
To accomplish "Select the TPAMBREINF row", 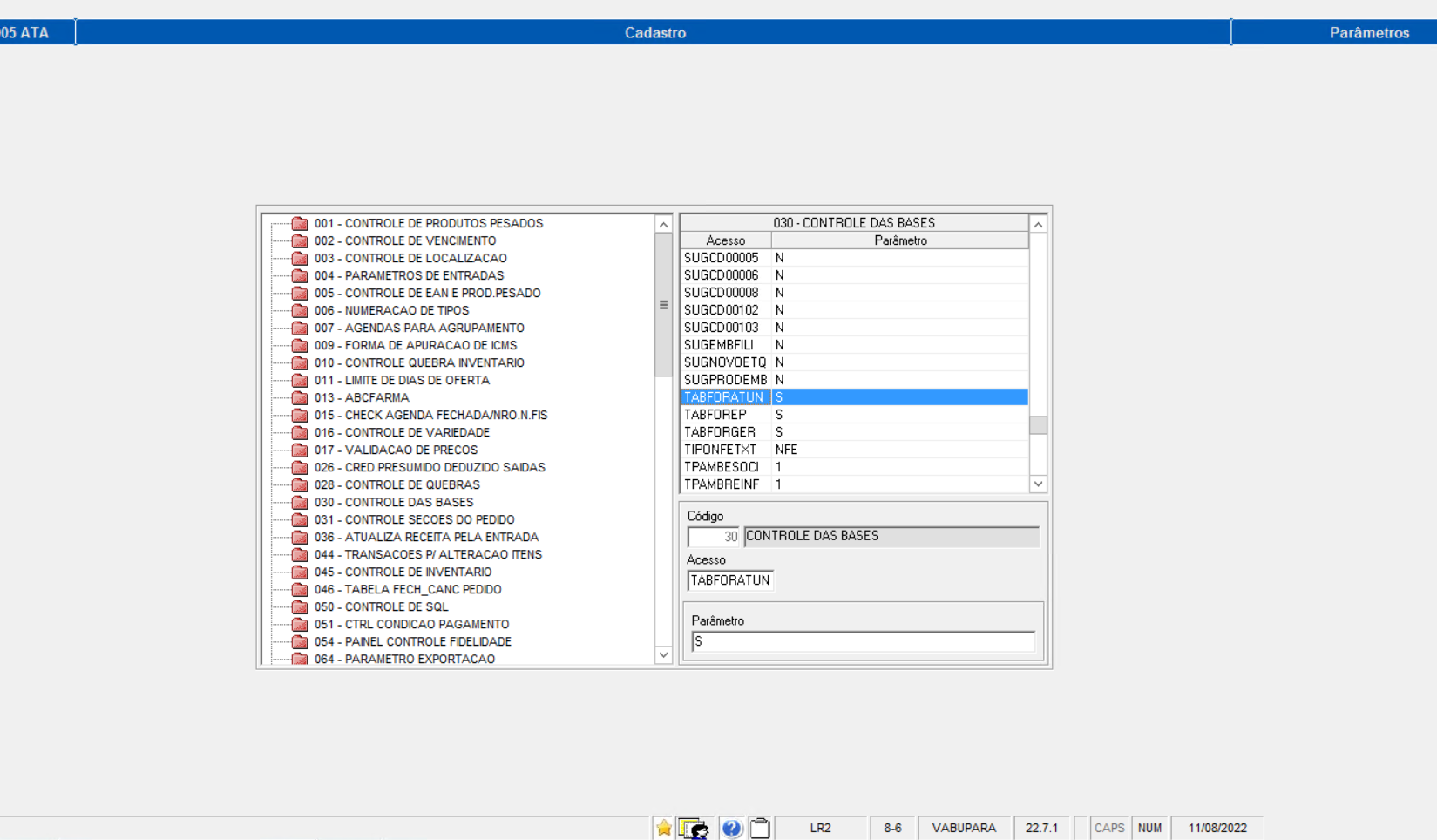I will 854,484.
